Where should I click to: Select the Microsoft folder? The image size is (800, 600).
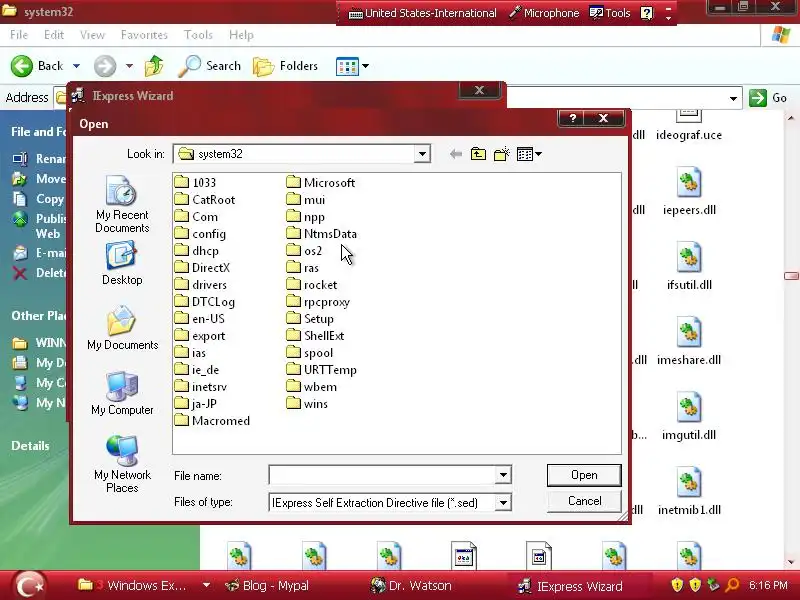pos(320,183)
